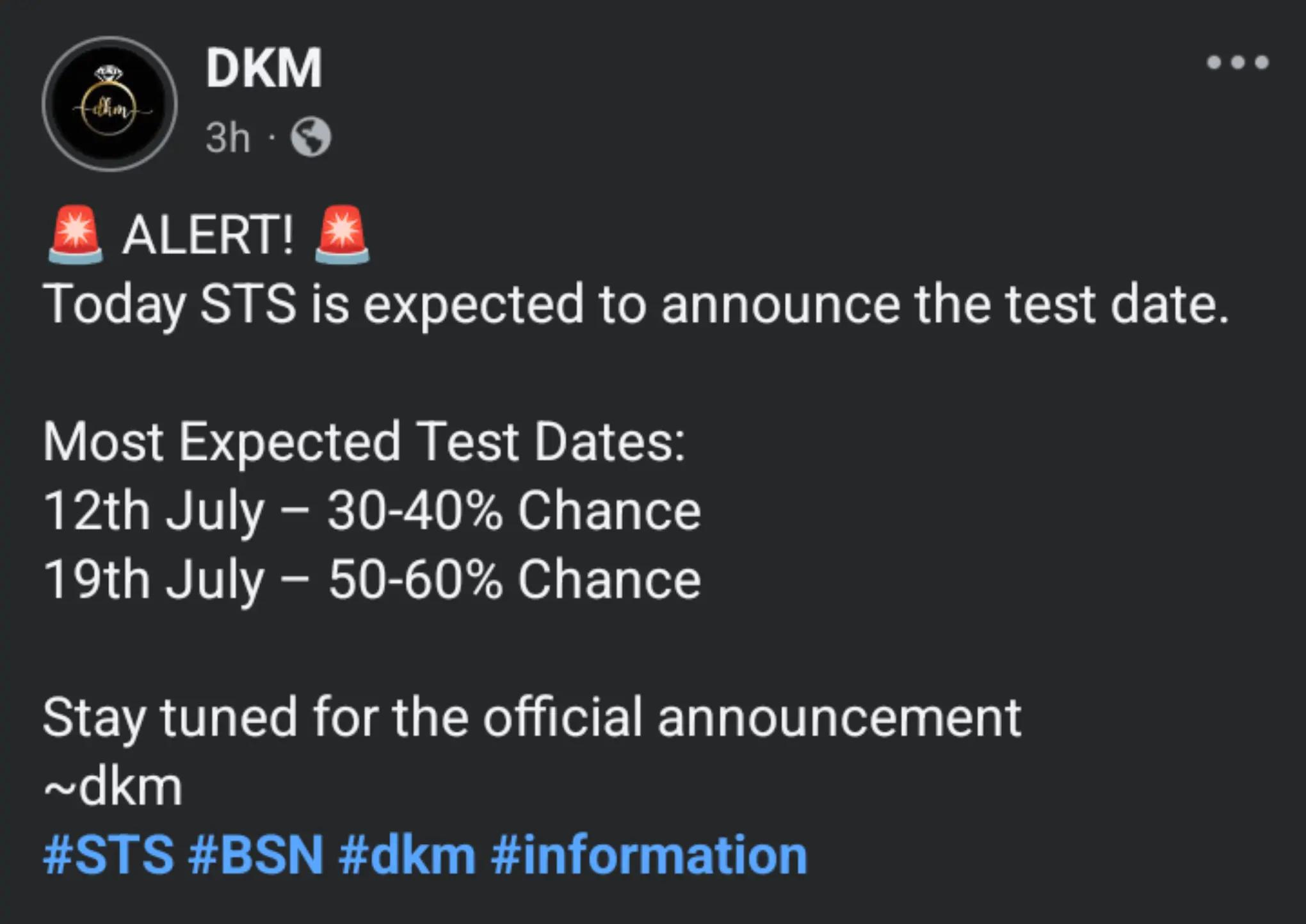Open the #dkm hashtag

407,855
